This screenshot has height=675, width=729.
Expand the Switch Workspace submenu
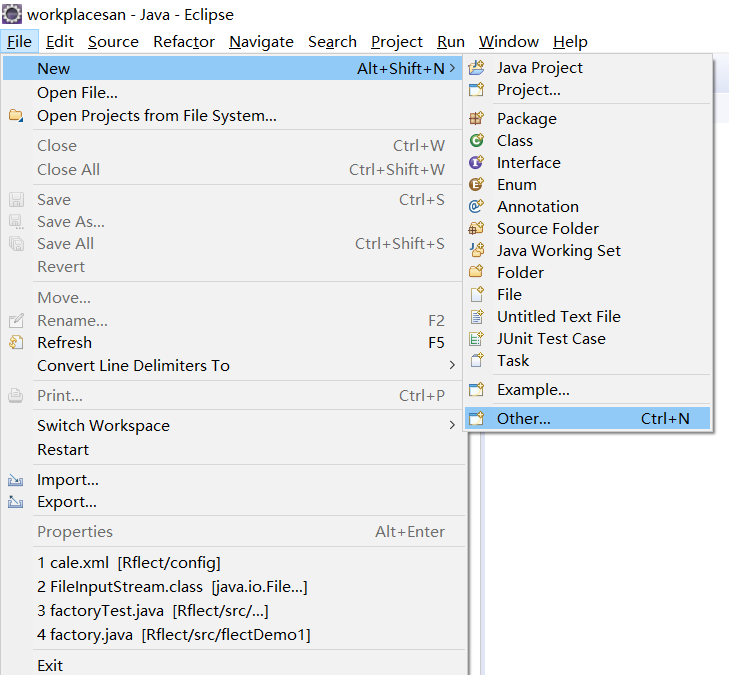[452, 425]
